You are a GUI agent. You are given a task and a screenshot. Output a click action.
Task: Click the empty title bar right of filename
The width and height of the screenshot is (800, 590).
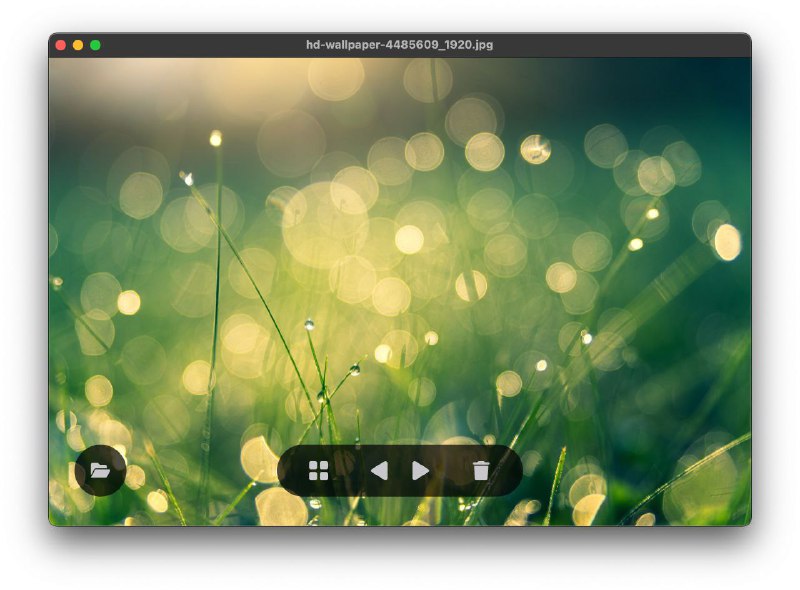coord(620,45)
